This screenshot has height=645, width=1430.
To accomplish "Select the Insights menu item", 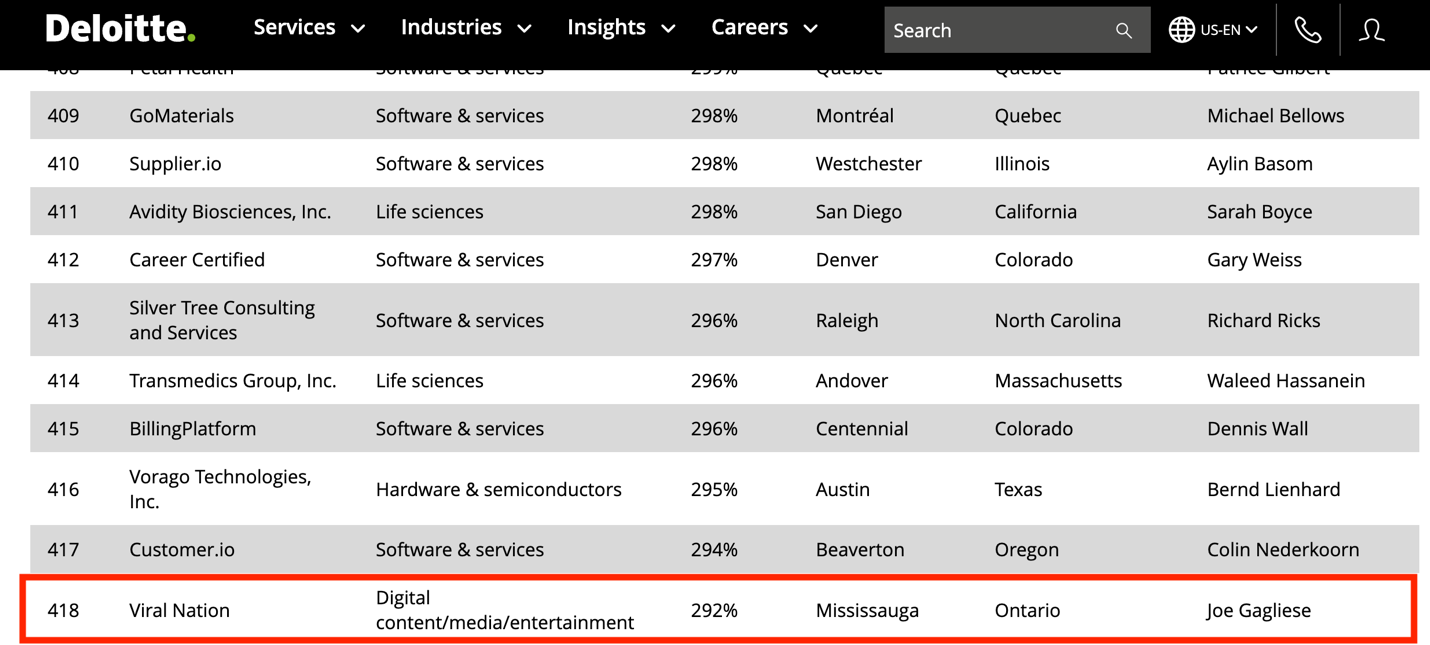I will pyautogui.click(x=606, y=27).
